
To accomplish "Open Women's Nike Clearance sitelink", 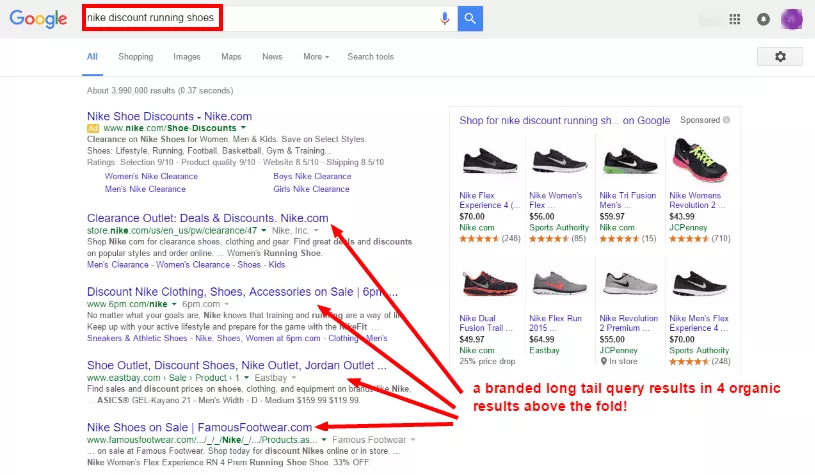I will point(151,176).
